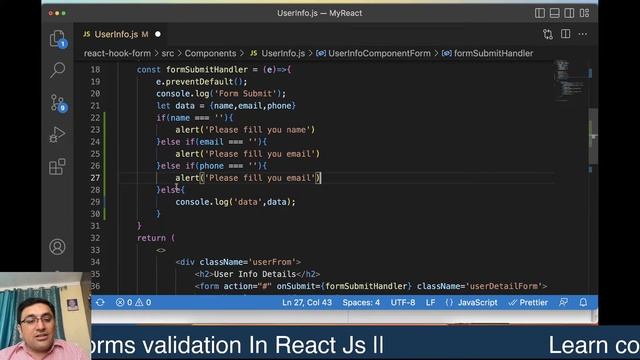
Task: Click the webcam presenter thumbnail
Action: click(45, 316)
